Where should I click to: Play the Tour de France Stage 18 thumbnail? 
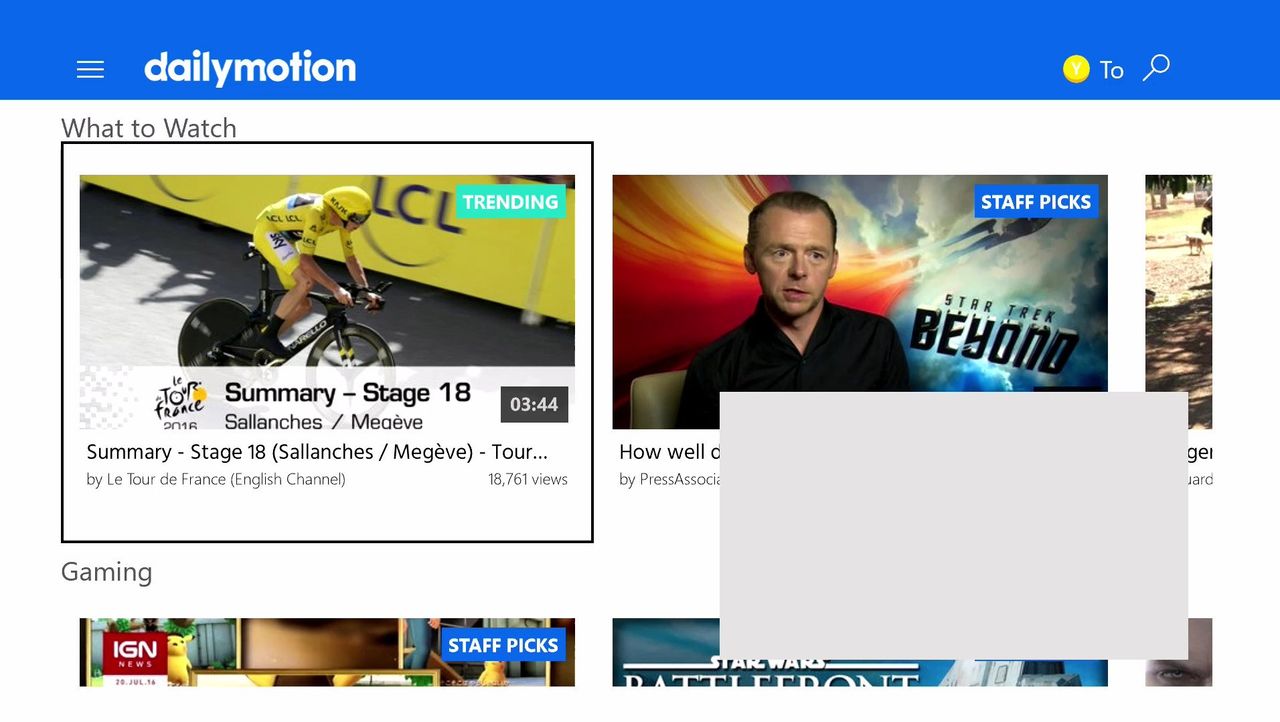[x=327, y=302]
